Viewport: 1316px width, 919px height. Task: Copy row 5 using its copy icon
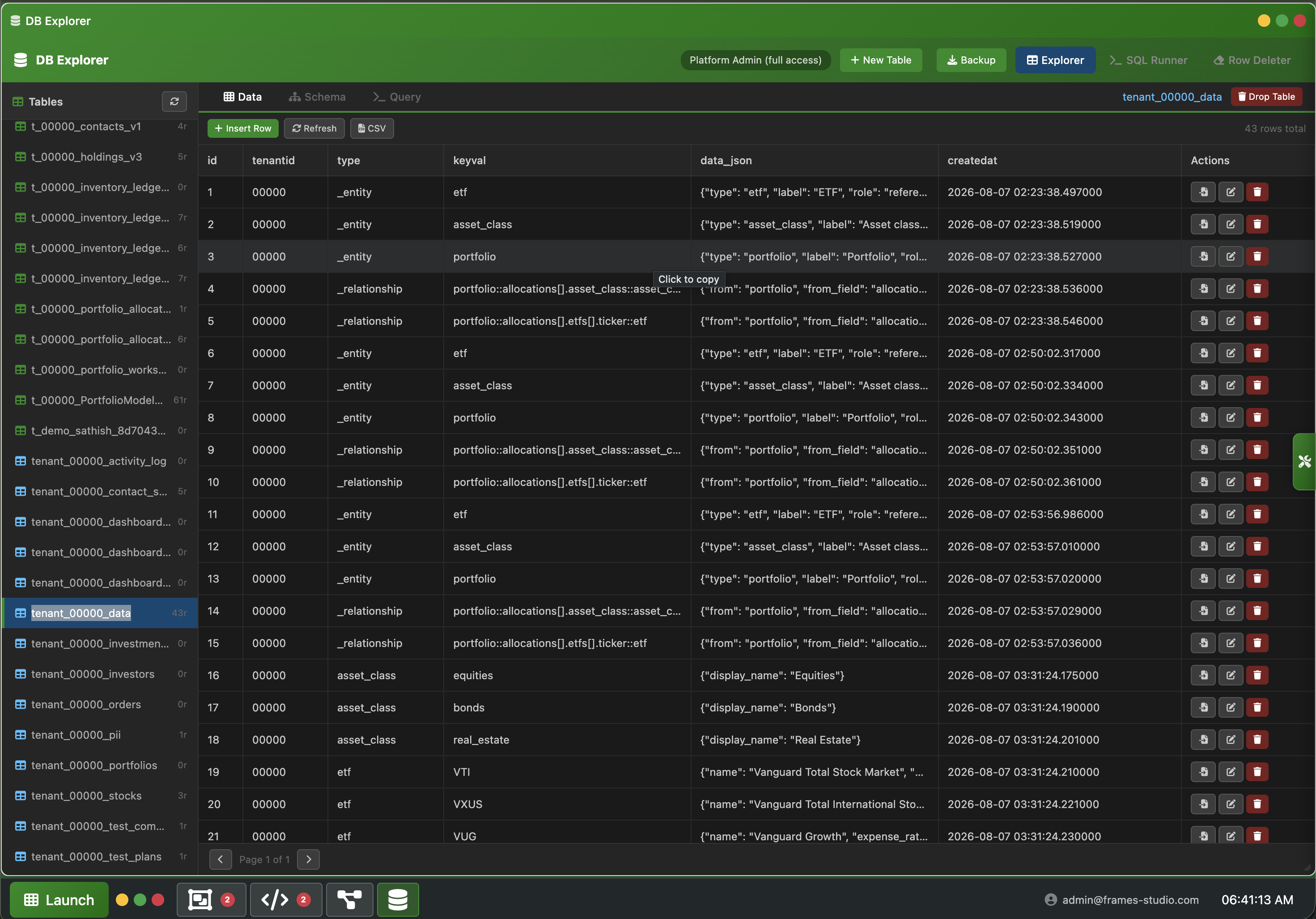(1203, 321)
